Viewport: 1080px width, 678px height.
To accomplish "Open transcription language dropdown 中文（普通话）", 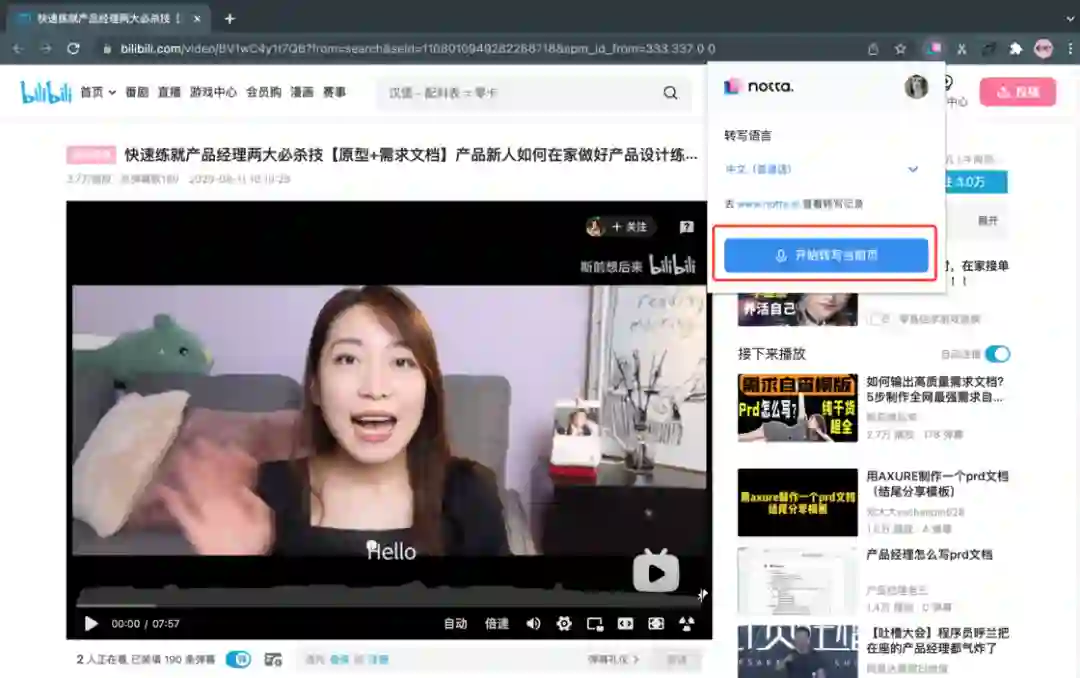I will click(x=822, y=169).
